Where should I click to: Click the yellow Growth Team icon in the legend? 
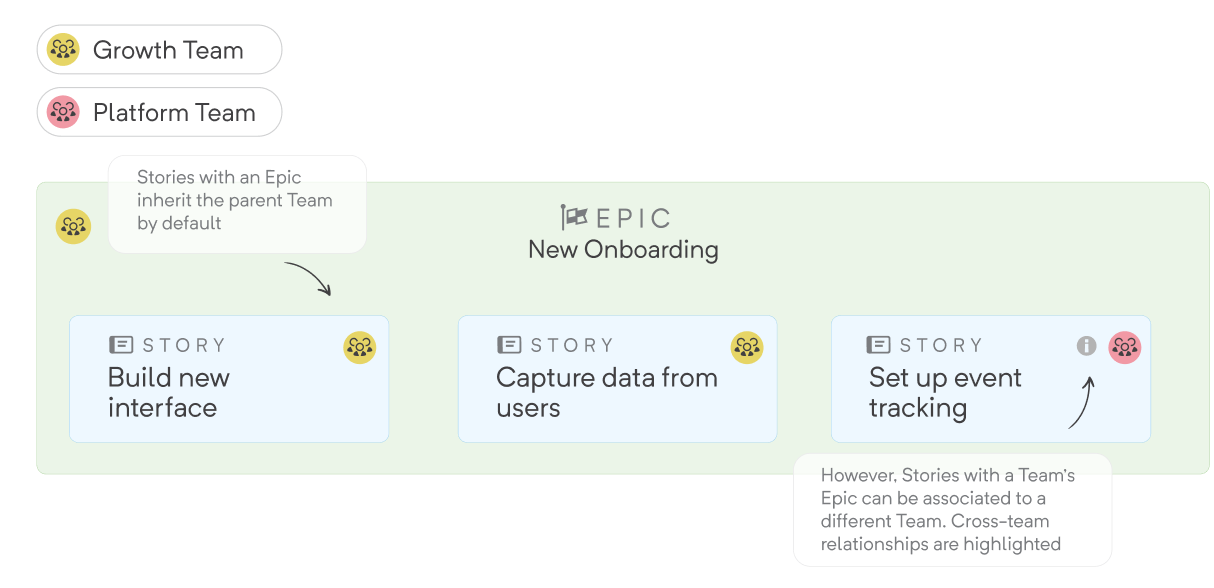coord(63,50)
